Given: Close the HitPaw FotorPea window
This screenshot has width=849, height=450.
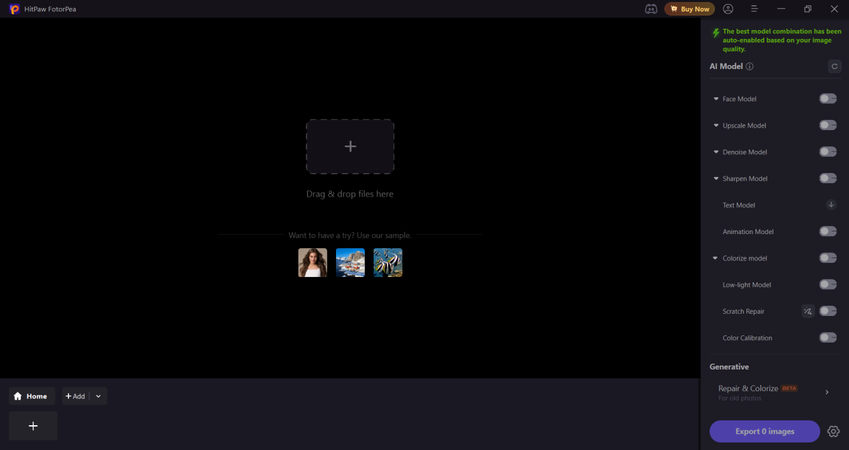Looking at the screenshot, I should pos(834,9).
